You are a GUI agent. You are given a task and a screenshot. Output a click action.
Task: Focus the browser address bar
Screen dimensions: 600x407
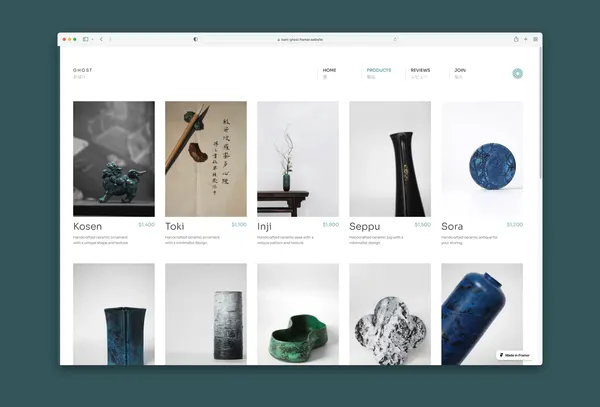tap(300, 39)
